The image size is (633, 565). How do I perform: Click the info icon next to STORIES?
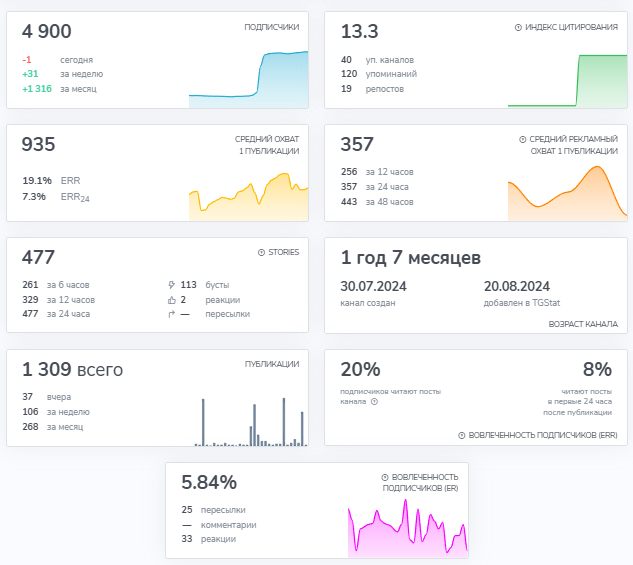(261, 252)
